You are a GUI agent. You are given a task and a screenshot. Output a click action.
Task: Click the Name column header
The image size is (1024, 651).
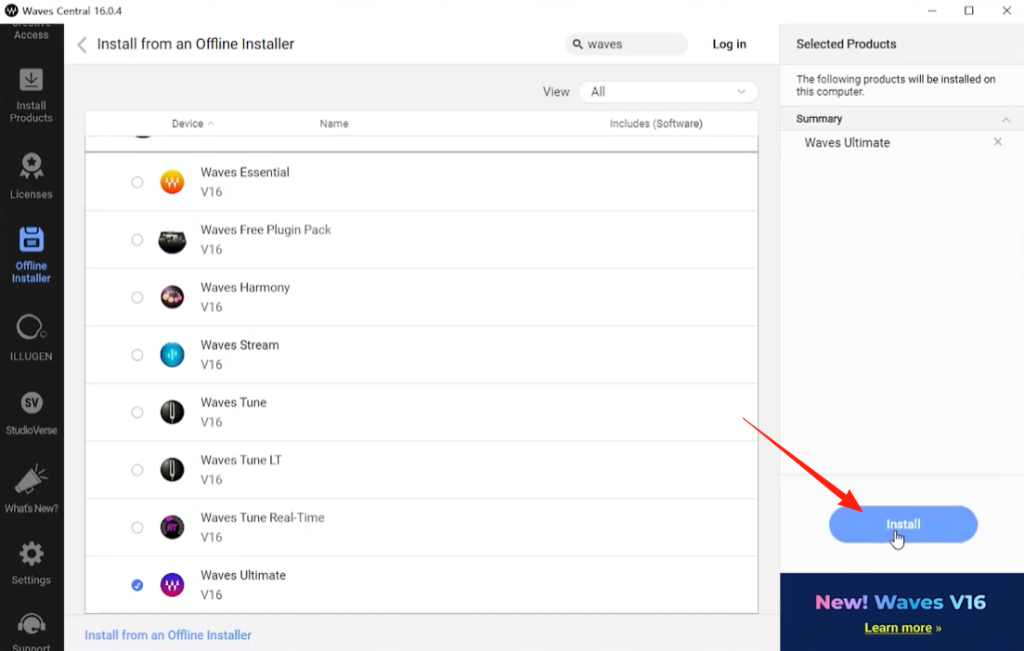pos(334,123)
